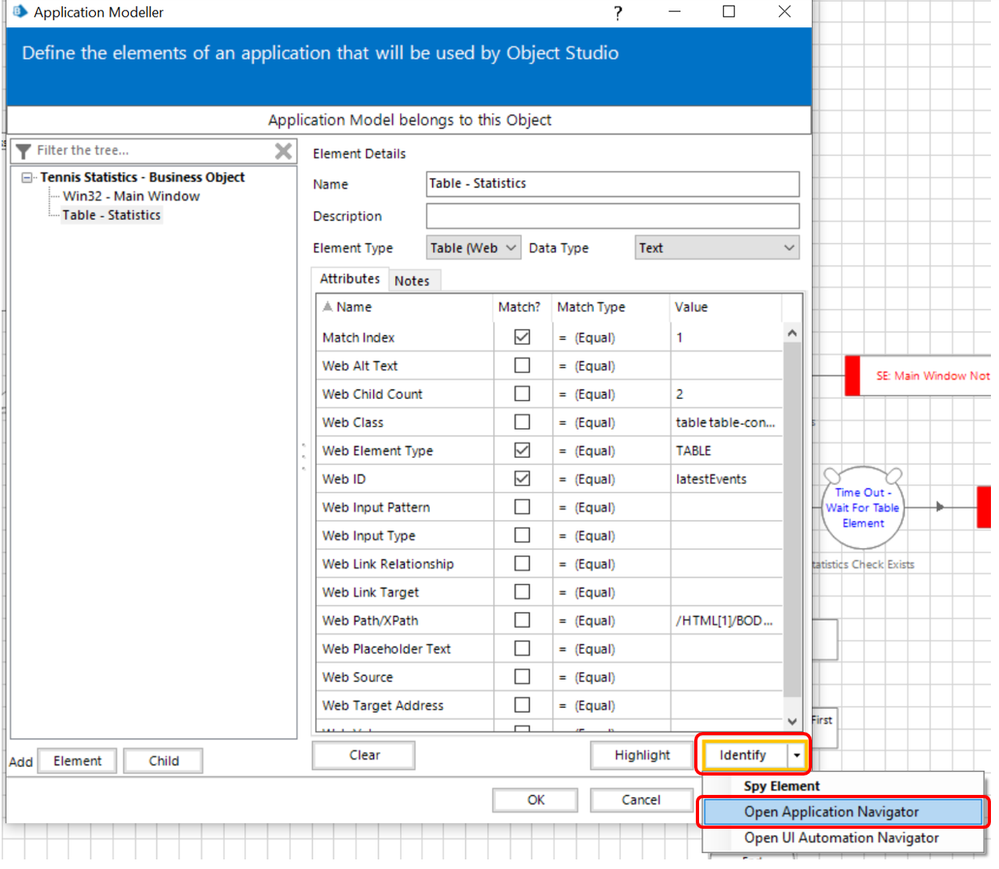Click the filter funnel icon
This screenshot has height=869, width=999.
pos(24,151)
